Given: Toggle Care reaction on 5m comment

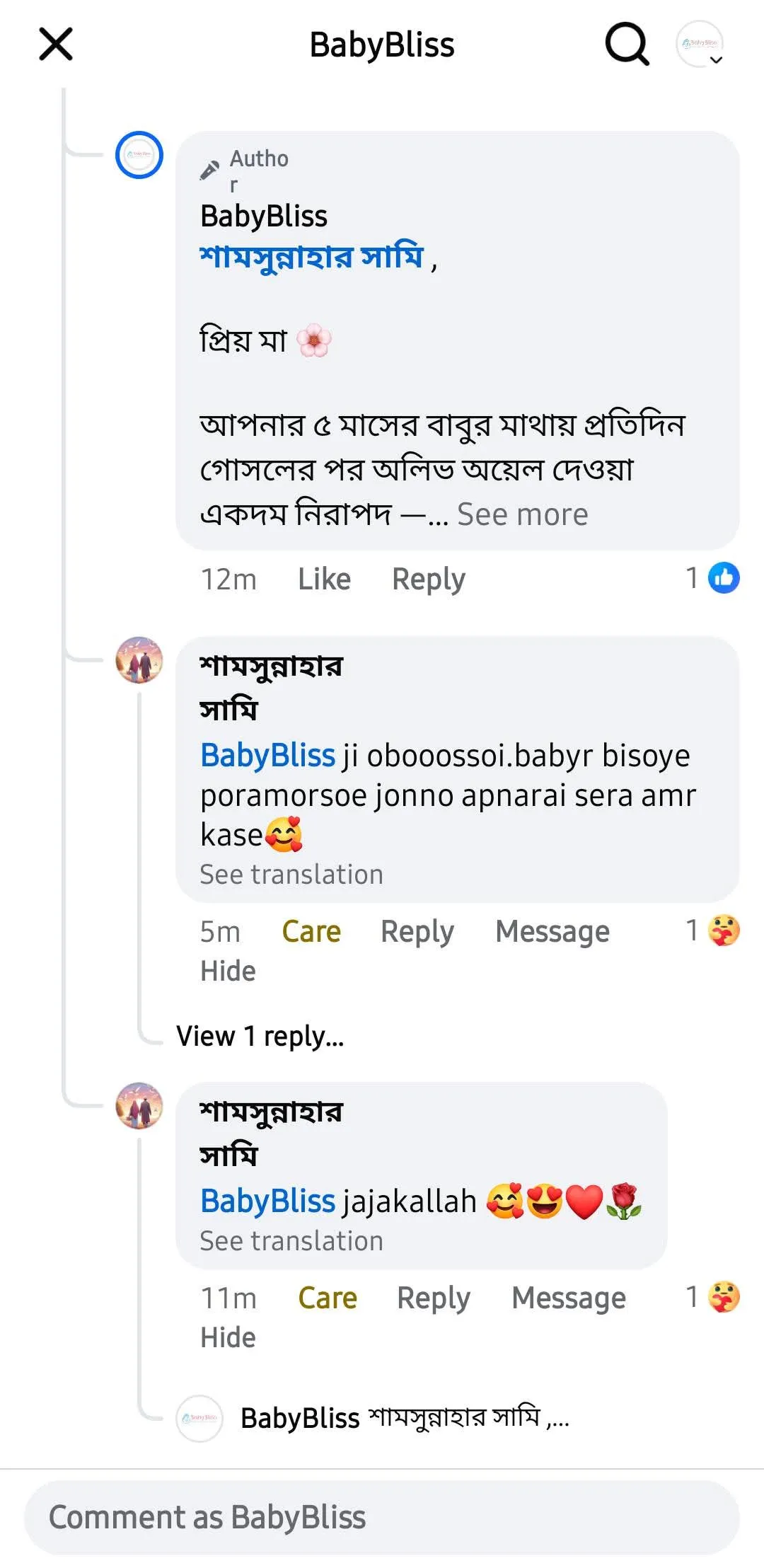Looking at the screenshot, I should pyautogui.click(x=311, y=931).
